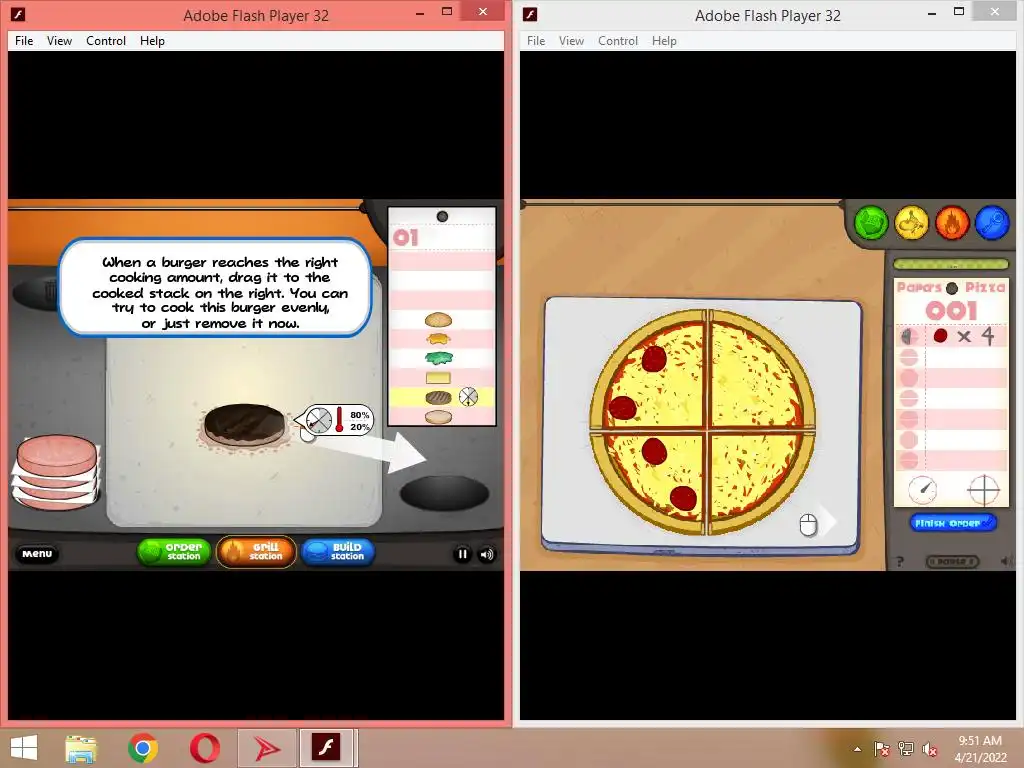Viewport: 1024px width, 768px height.
Task: Open Control menu in right Flash Player
Action: [618, 40]
